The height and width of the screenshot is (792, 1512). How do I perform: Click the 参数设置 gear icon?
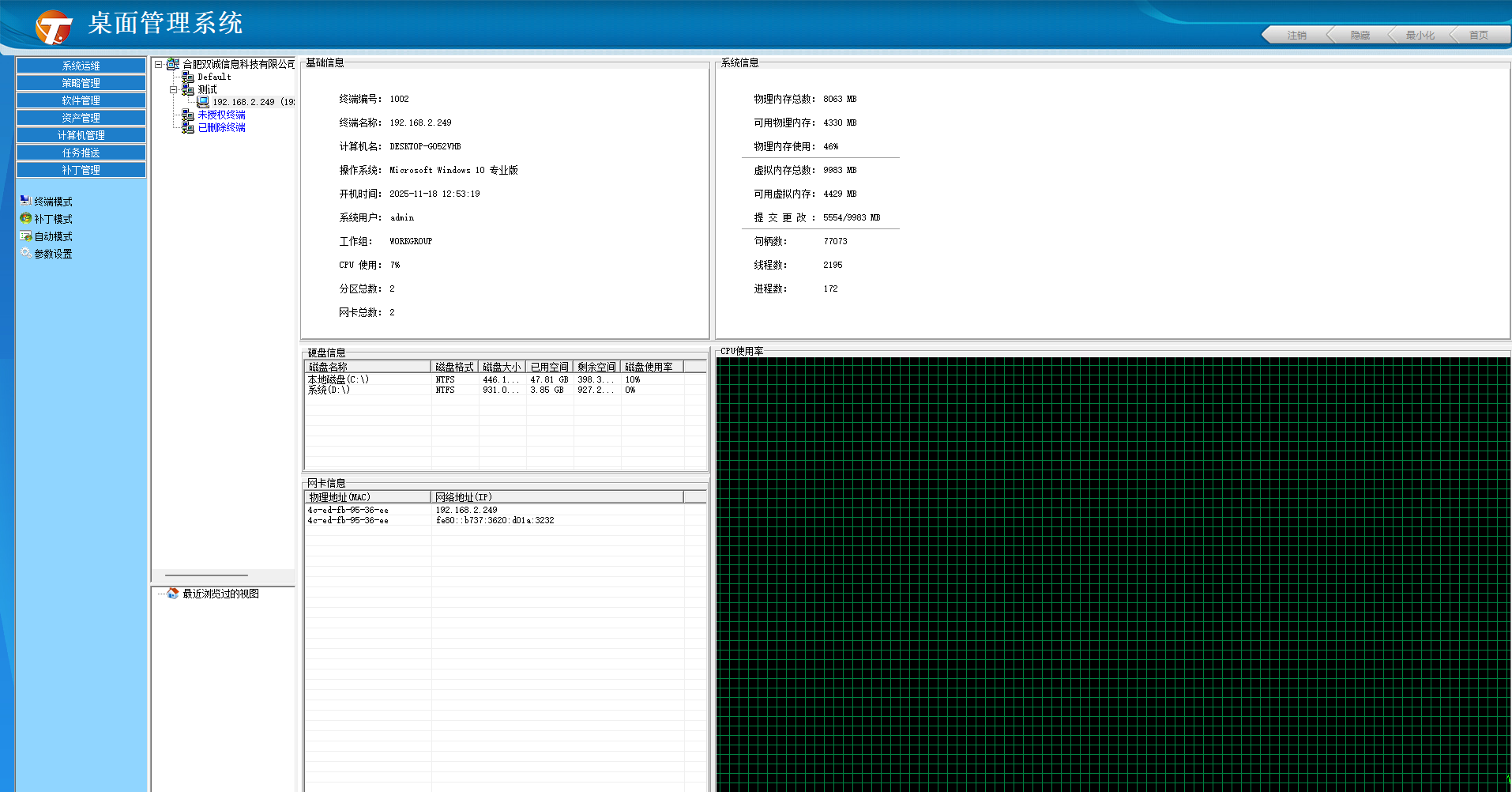(x=25, y=253)
